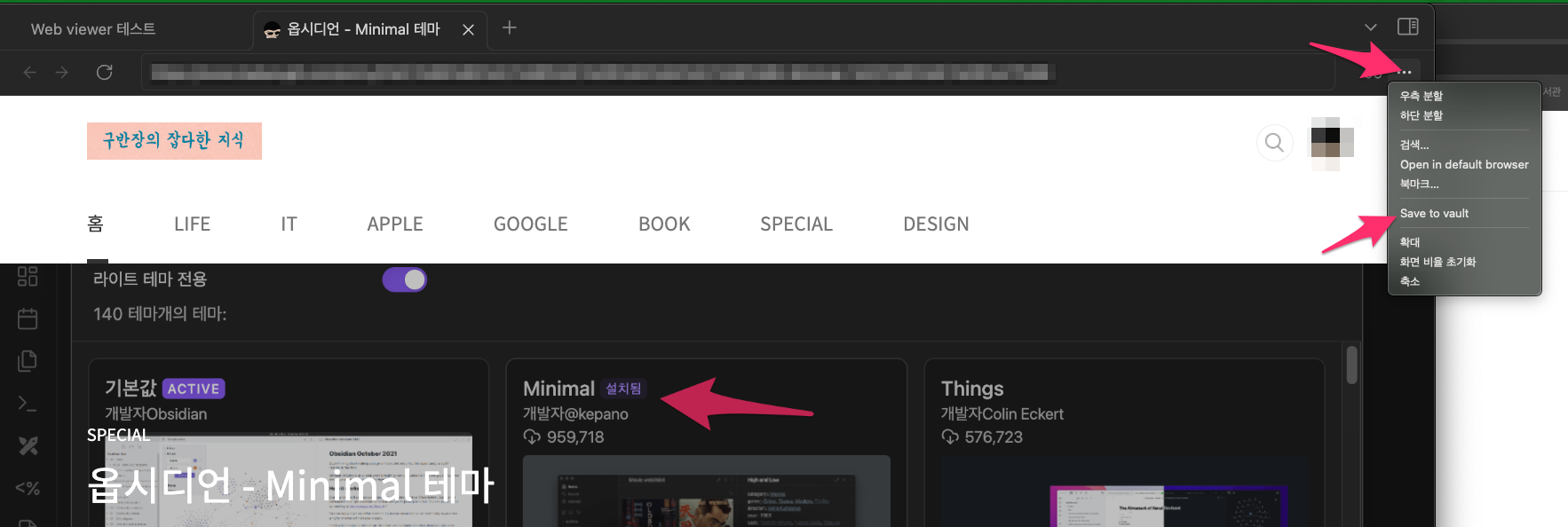Click the 576,723 download count
This screenshot has width=1568, height=527.
pos(994,437)
